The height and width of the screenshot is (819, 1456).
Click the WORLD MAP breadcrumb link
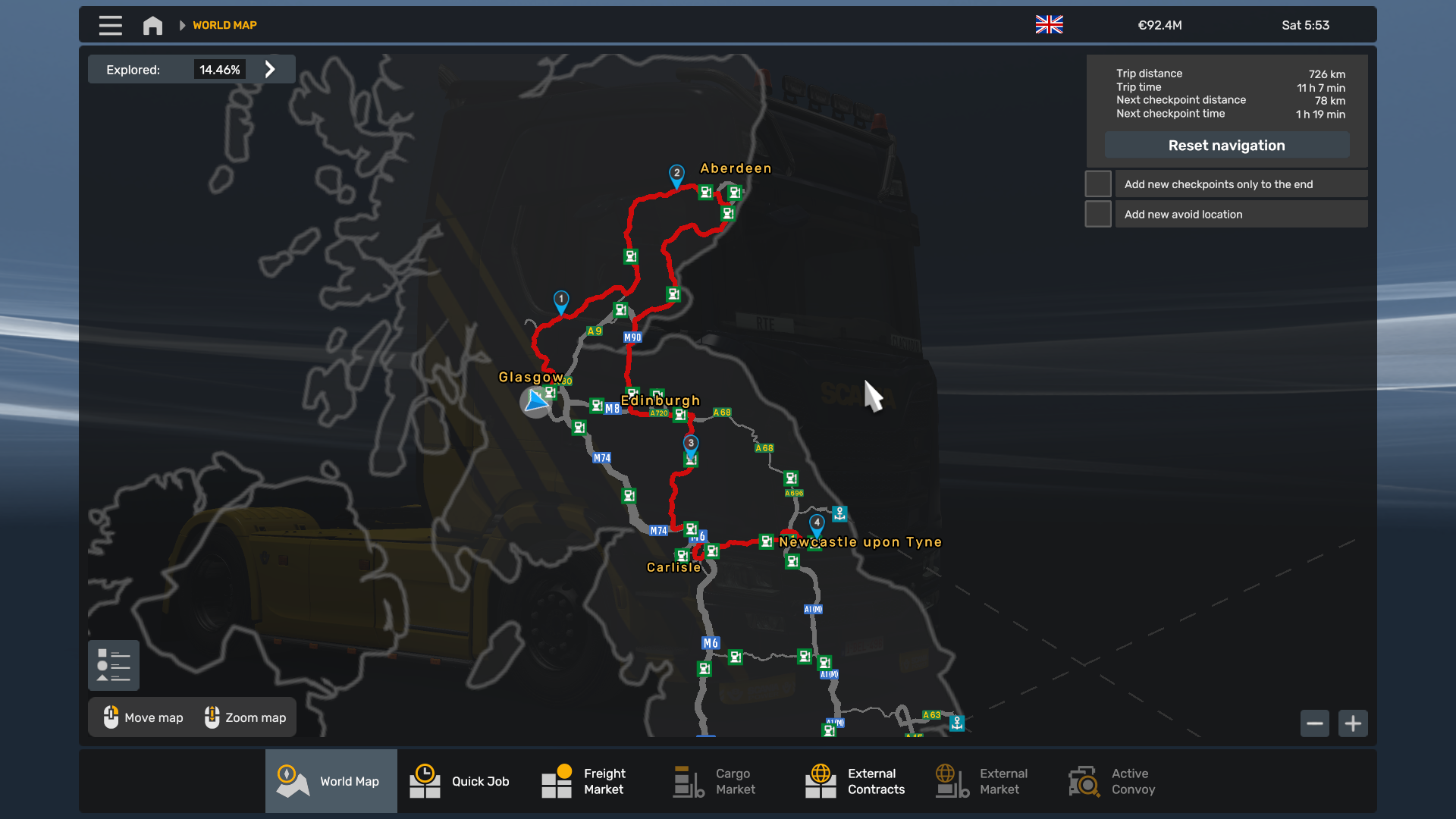click(224, 25)
